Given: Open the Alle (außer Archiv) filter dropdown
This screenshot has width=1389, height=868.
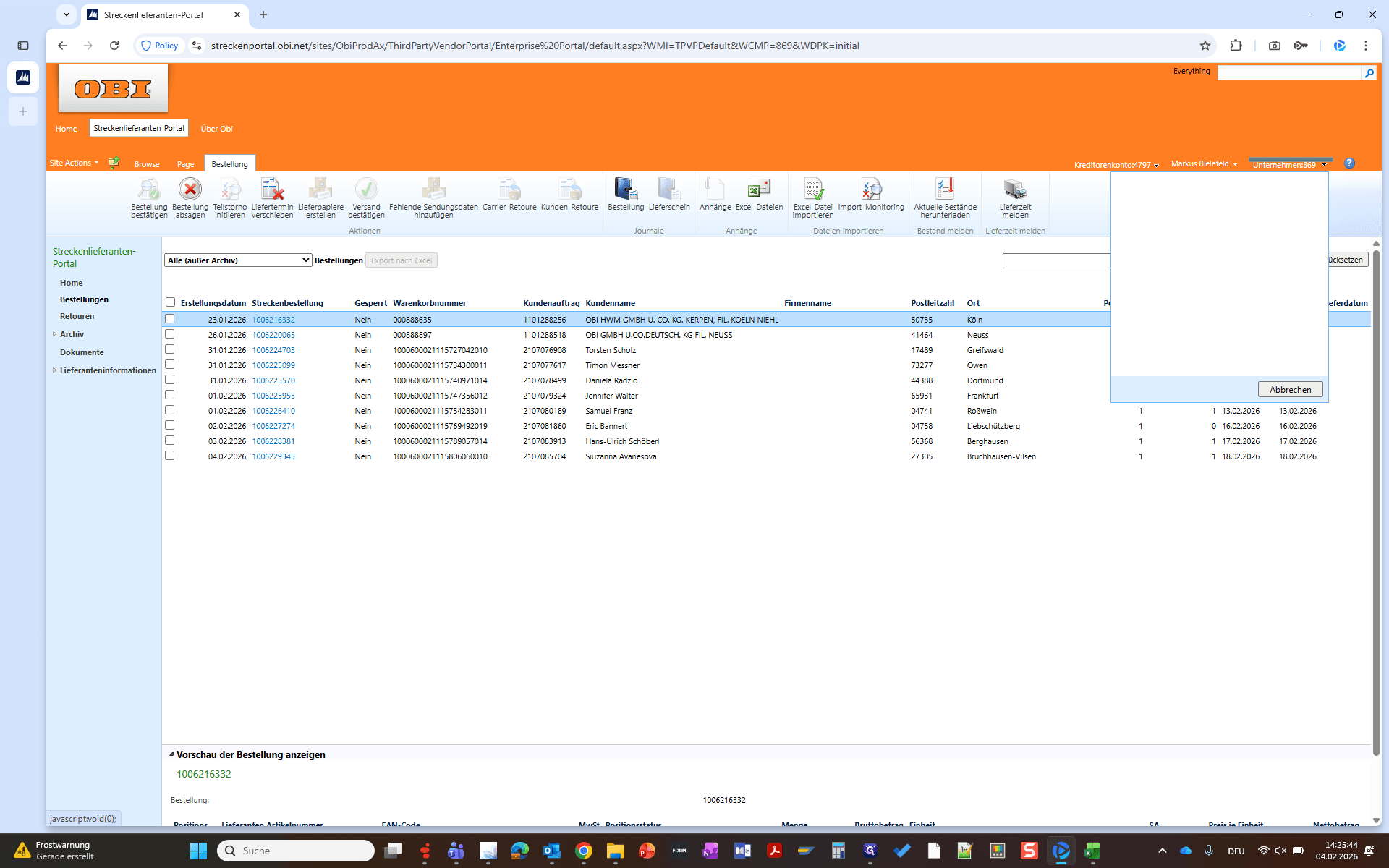Looking at the screenshot, I should coord(238,260).
